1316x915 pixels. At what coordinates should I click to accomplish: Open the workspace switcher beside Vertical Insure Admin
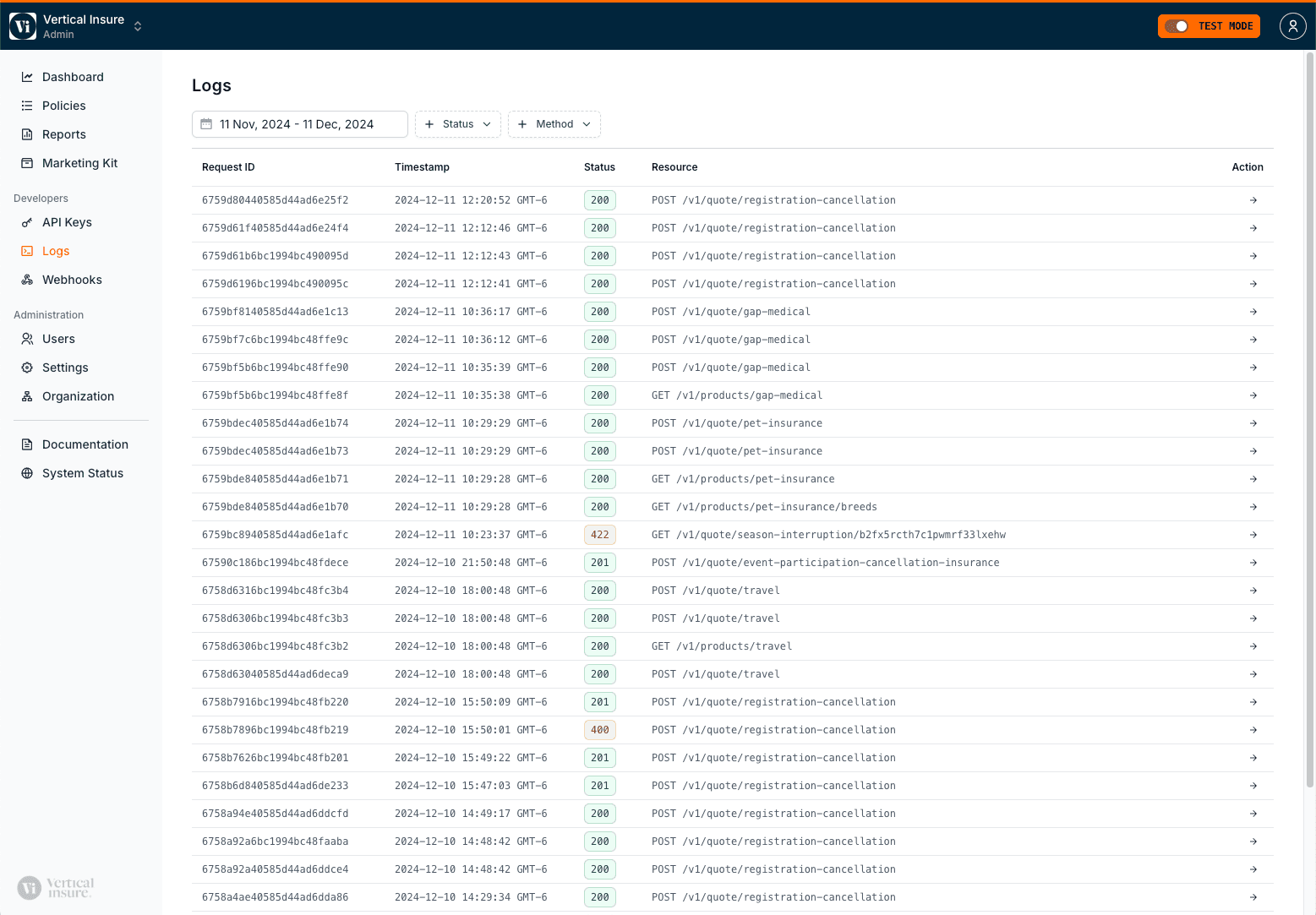138,26
